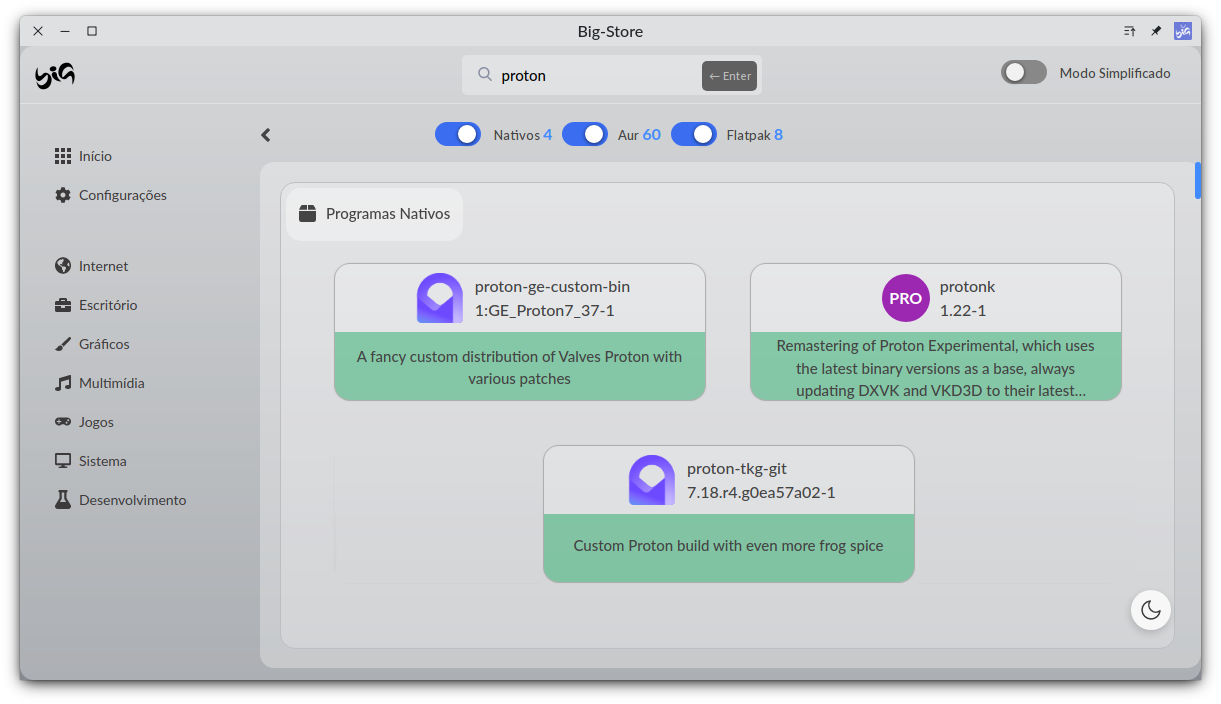Open the proton-ge-custom-bin package name

tap(552, 287)
